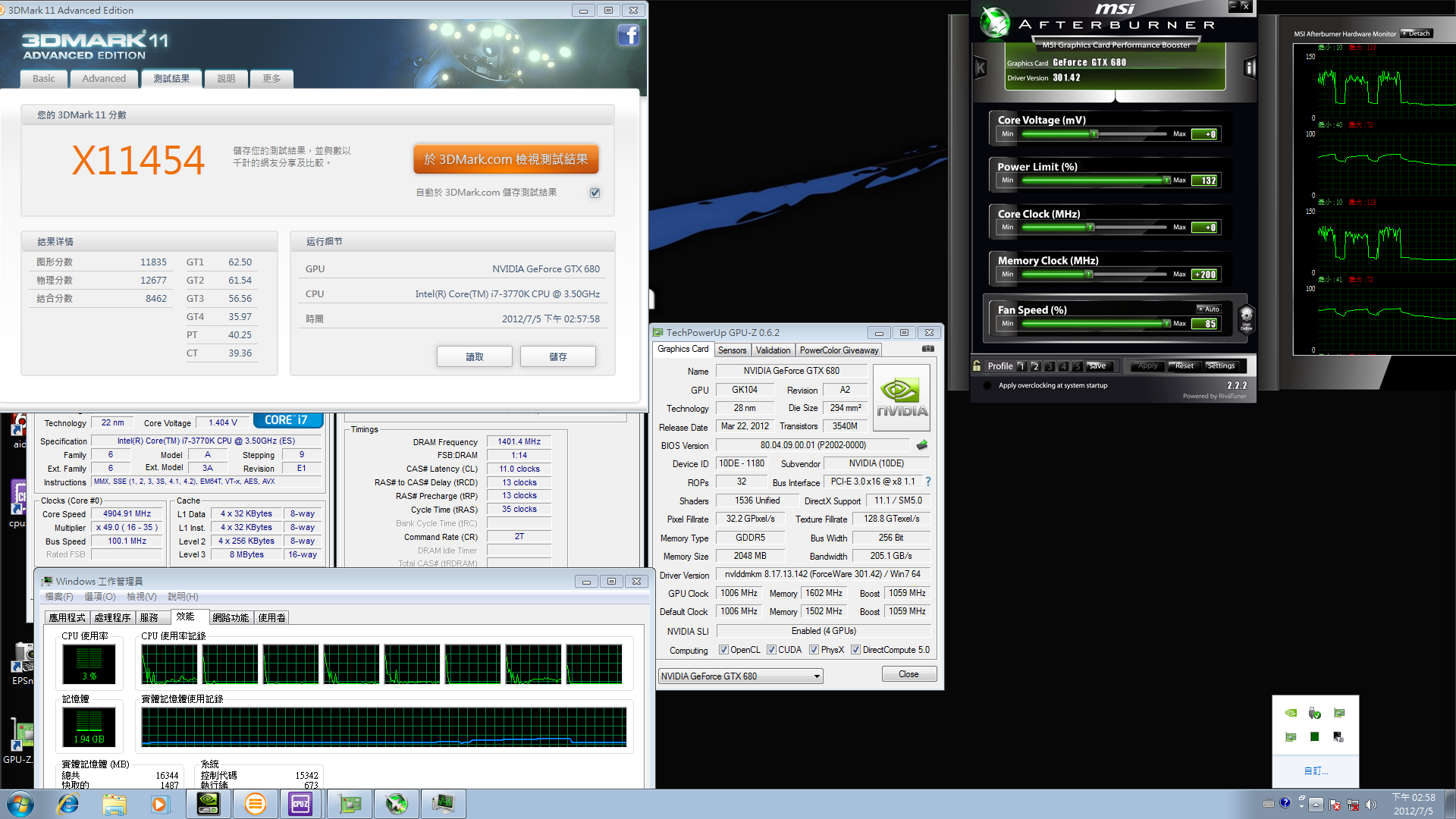1456x819 pixels.
Task: Switch to MSI Afterburner jet taskbar icon
Action: click(397, 804)
